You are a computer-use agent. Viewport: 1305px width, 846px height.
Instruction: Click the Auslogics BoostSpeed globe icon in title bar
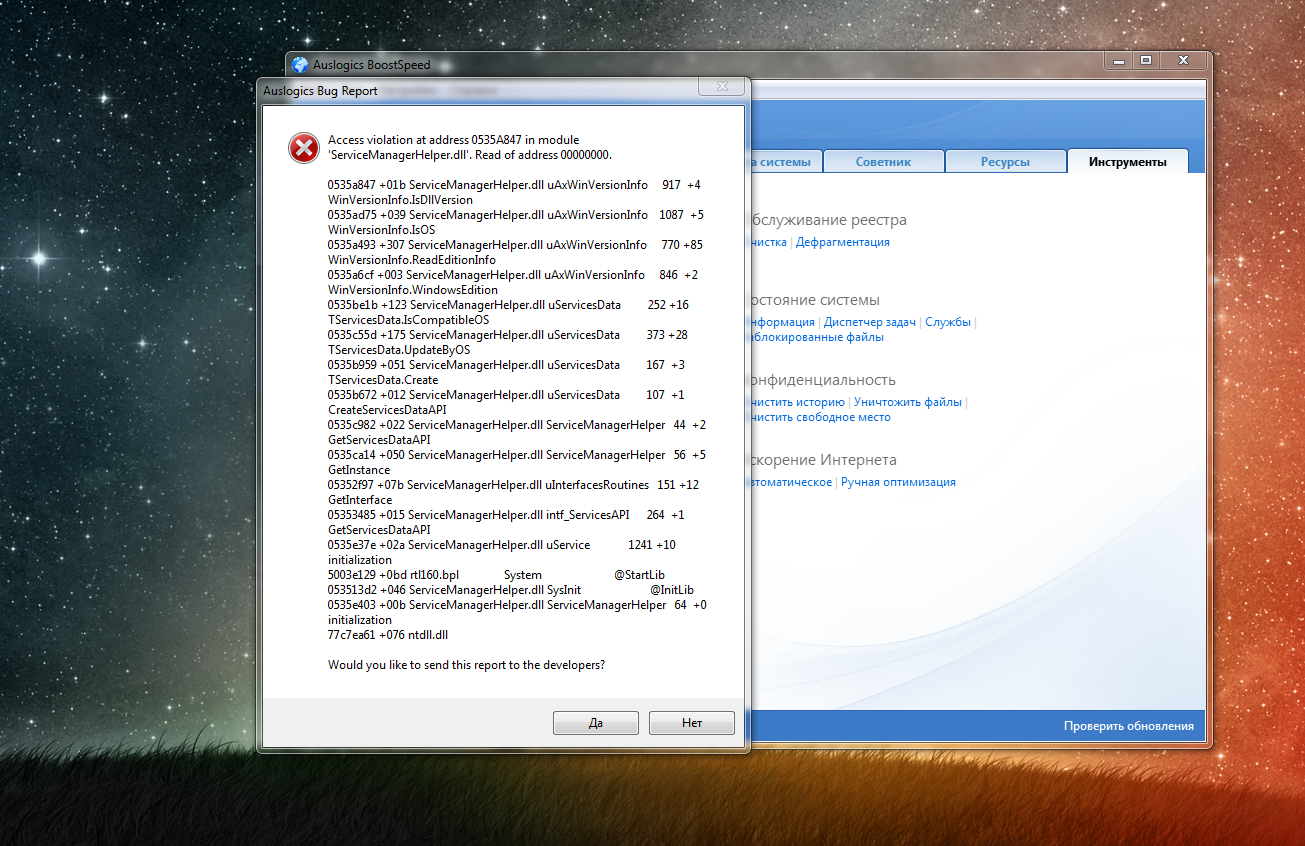coord(300,65)
